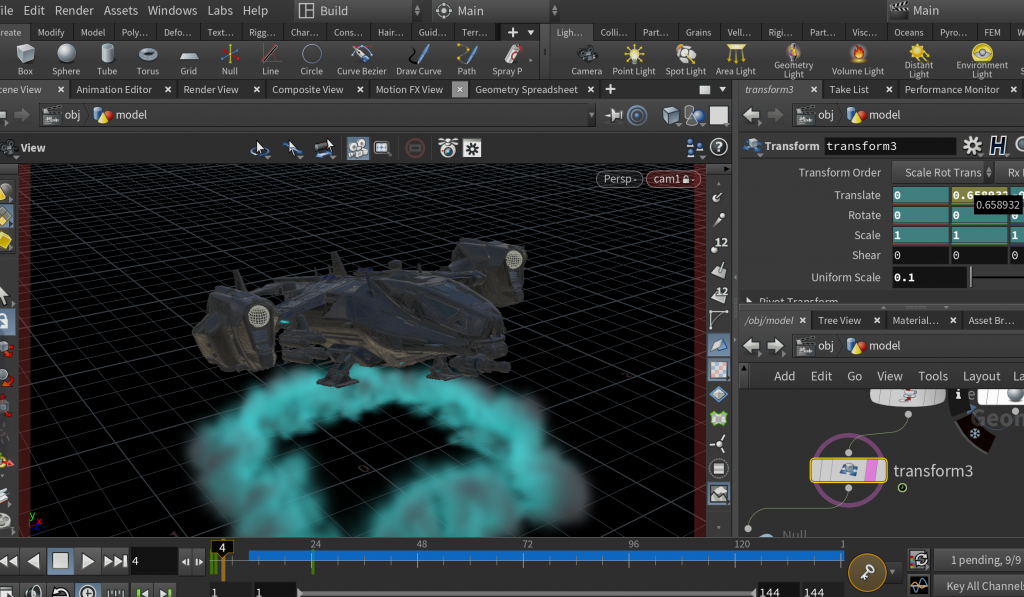1024x597 pixels.
Task: Activate the Curve Bezier tool
Action: pos(361,59)
